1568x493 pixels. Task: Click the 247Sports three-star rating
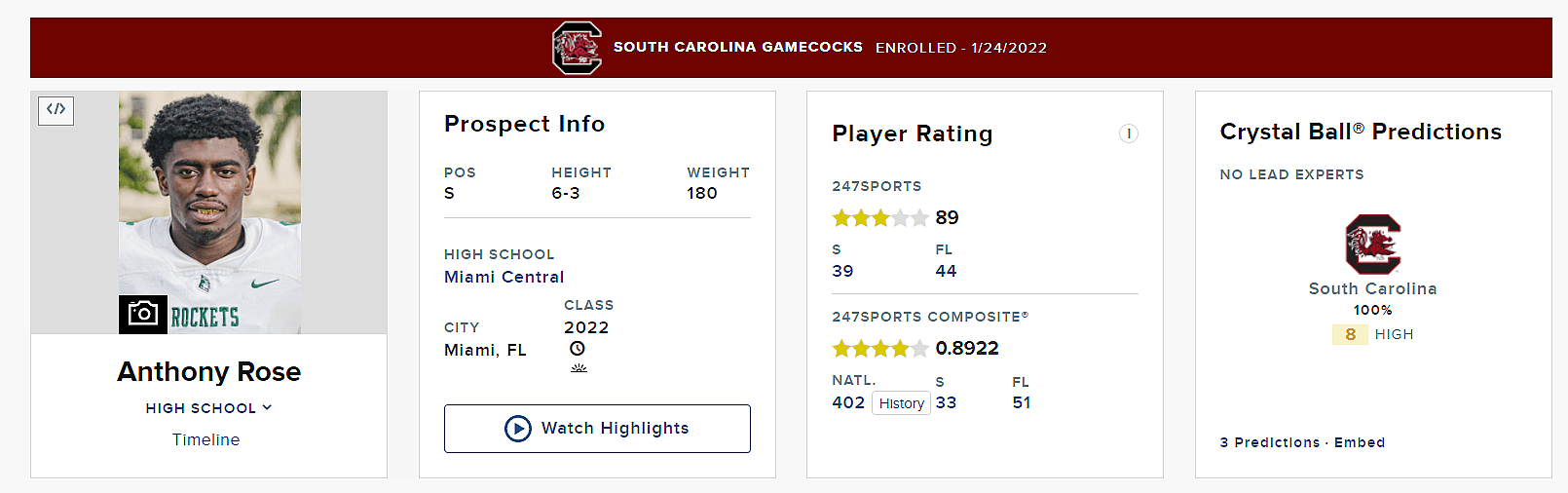879,217
